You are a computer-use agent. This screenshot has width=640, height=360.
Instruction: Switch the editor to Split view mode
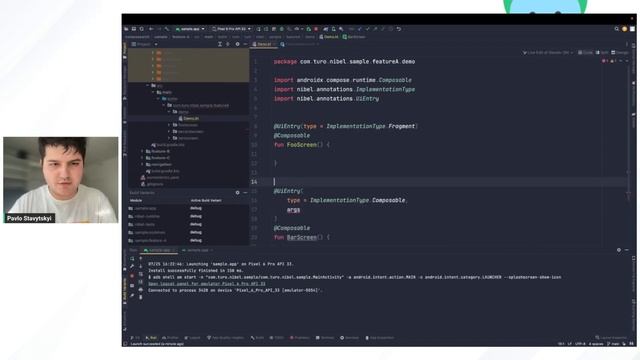pos(602,53)
